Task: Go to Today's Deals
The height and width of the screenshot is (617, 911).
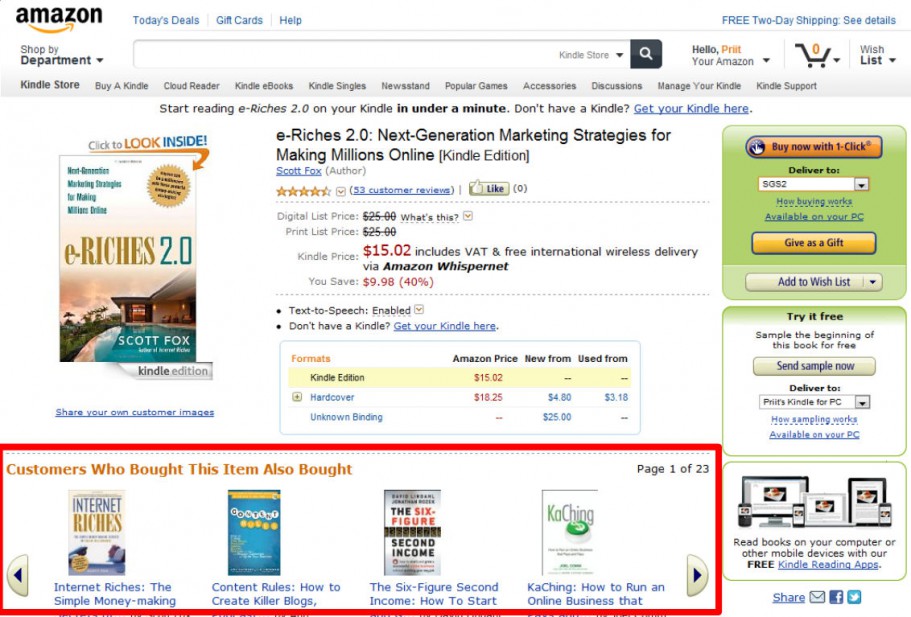Action: click(165, 20)
